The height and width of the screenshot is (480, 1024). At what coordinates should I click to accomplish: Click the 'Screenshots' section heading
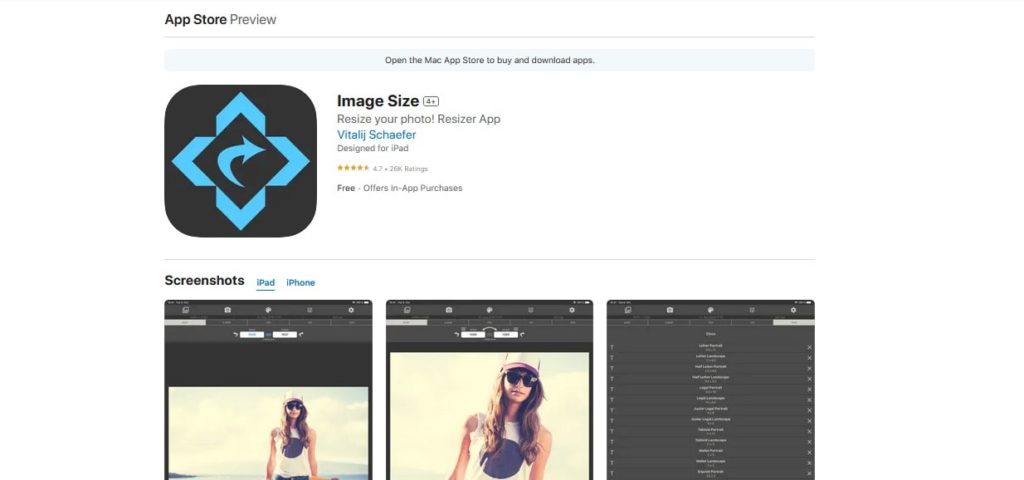pyautogui.click(x=204, y=281)
